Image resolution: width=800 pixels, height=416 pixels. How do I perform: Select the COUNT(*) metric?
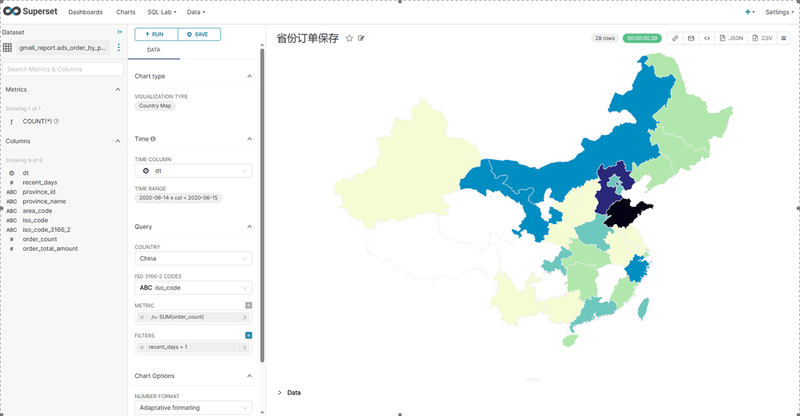pos(37,121)
